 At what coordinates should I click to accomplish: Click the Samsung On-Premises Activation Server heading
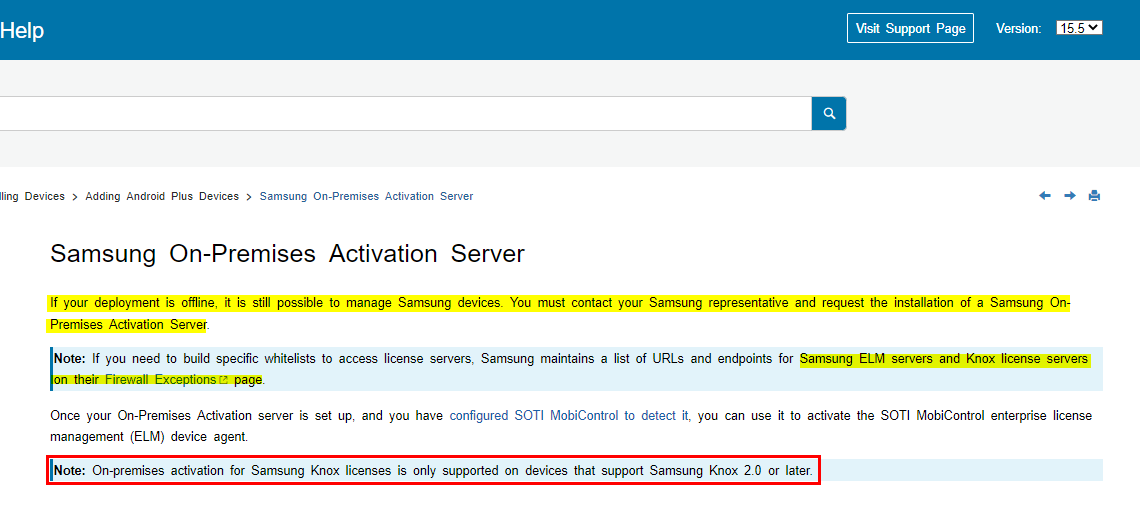pyautogui.click(x=287, y=254)
